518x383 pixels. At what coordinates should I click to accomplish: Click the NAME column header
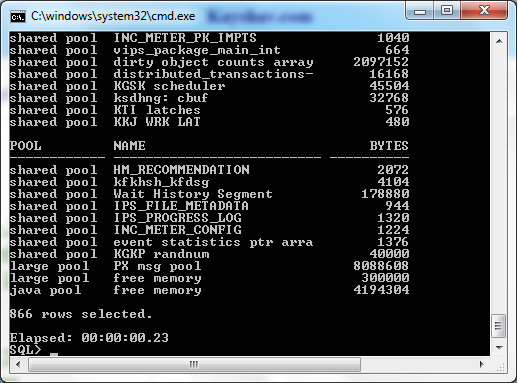tap(129, 146)
